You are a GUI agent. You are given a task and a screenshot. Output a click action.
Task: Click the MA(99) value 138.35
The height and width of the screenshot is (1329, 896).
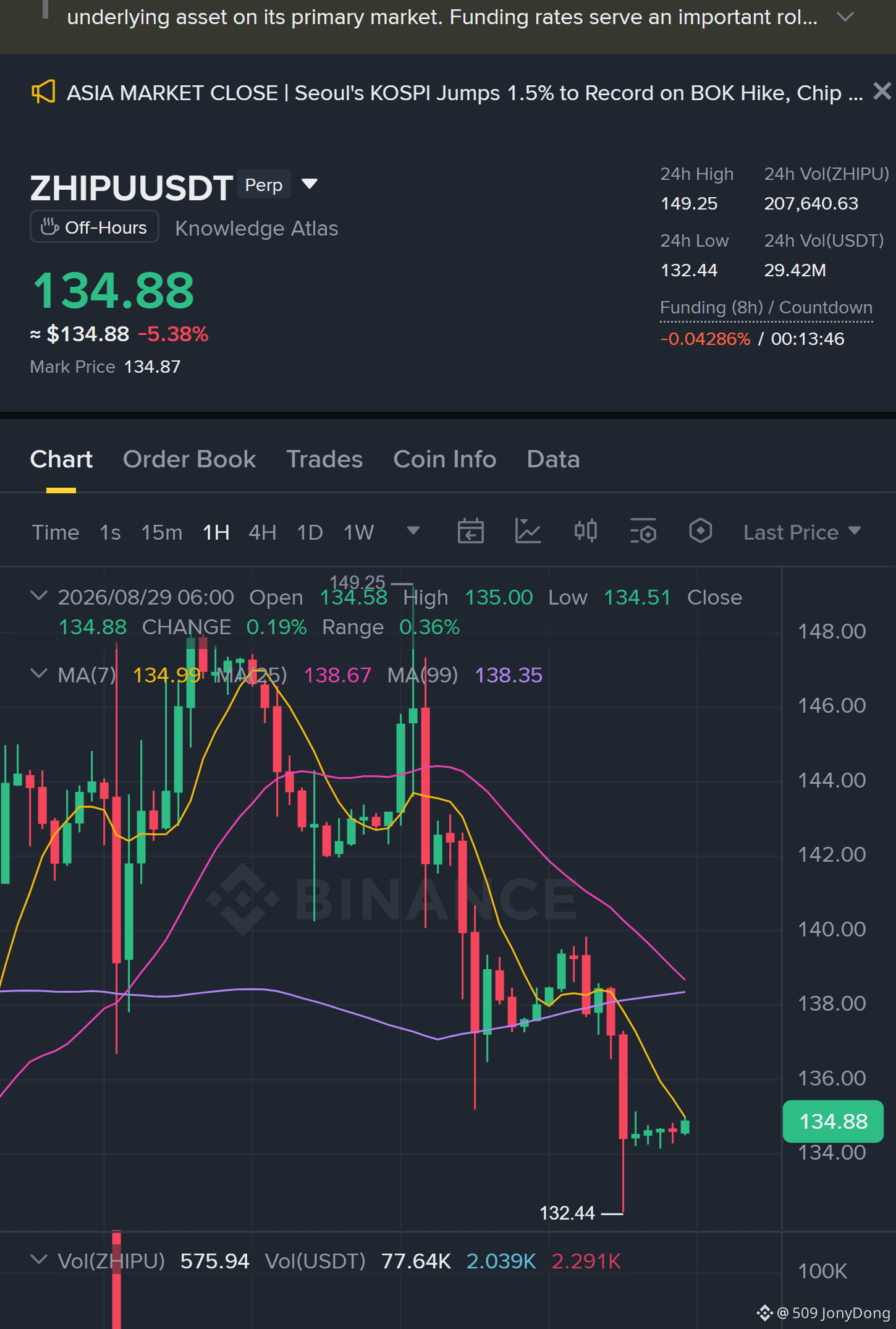pos(509,675)
